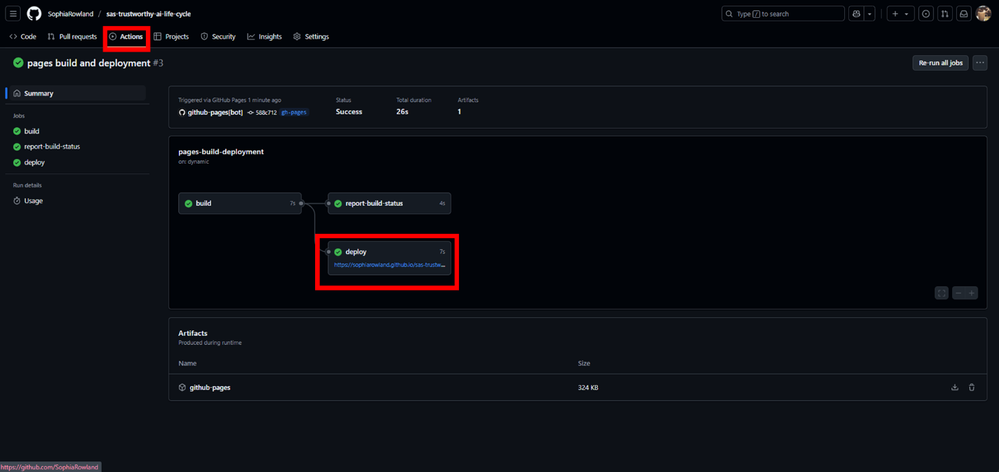The image size is (999, 472).
Task: Switch to the Insights tab
Action: pyautogui.click(x=264, y=37)
